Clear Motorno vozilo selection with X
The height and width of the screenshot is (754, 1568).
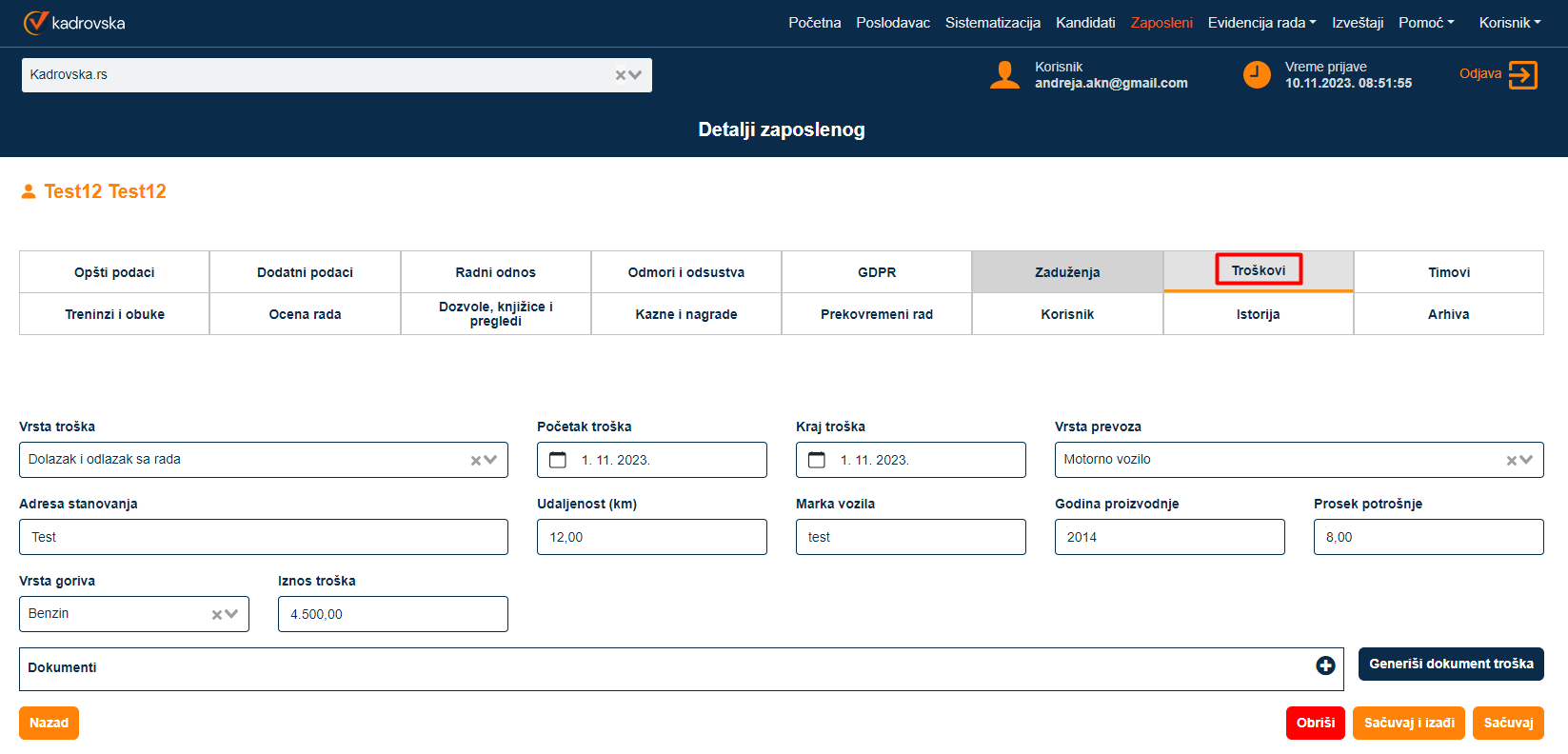point(1512,460)
